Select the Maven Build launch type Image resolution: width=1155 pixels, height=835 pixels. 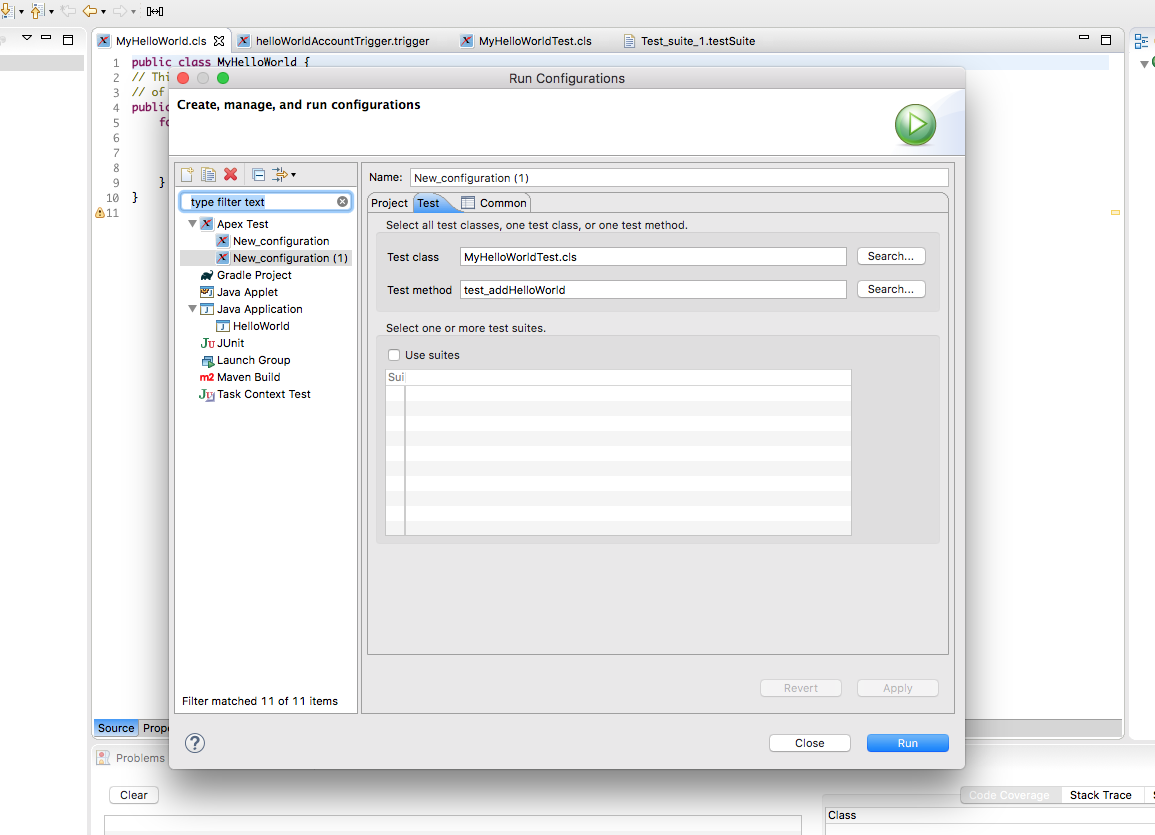point(248,377)
